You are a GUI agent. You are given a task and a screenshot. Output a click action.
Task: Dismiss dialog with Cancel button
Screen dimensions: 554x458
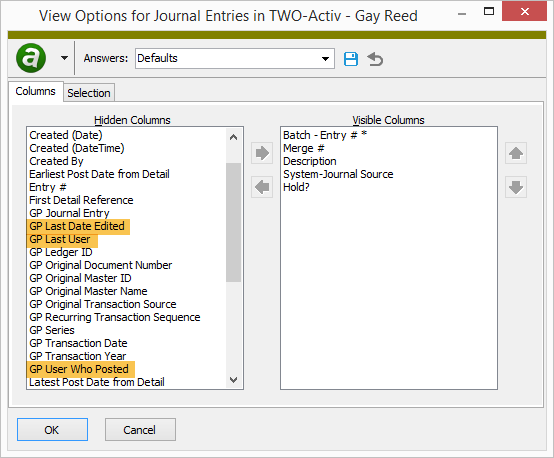[140, 430]
